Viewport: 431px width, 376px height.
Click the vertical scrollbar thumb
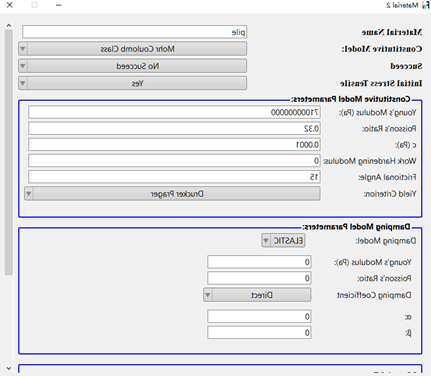pos(9,152)
